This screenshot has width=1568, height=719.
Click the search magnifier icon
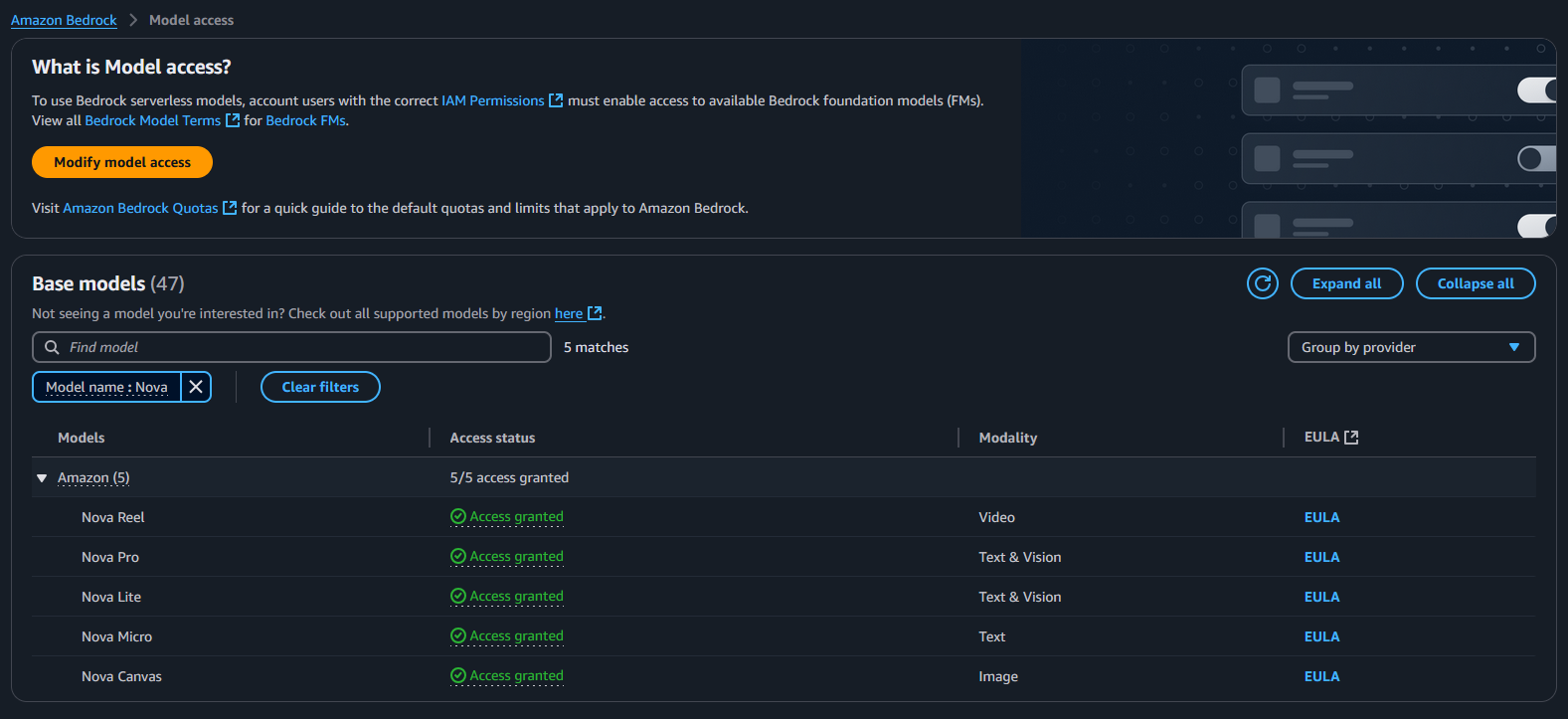point(52,347)
